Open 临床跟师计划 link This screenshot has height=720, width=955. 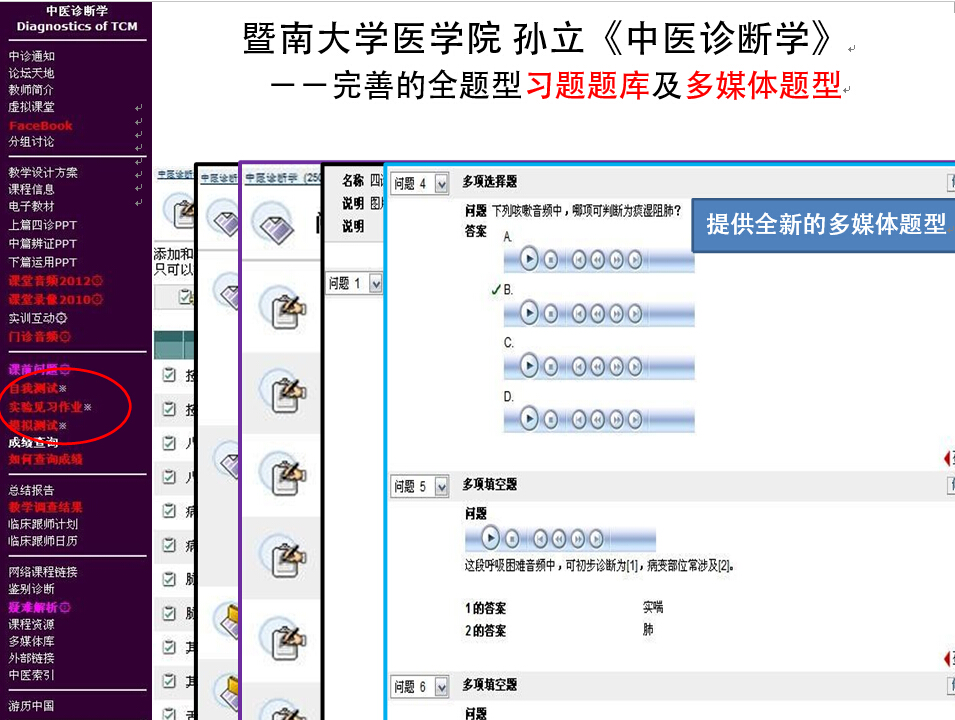click(43, 524)
